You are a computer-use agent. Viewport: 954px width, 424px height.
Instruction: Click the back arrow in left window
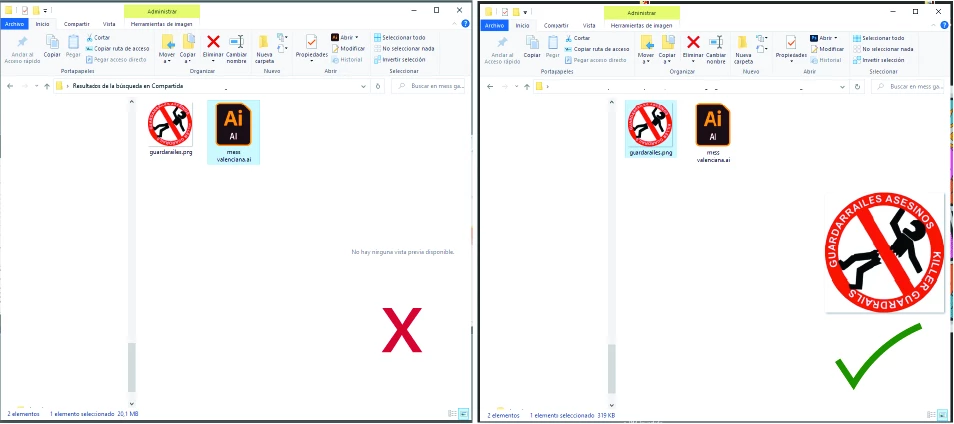(10, 86)
